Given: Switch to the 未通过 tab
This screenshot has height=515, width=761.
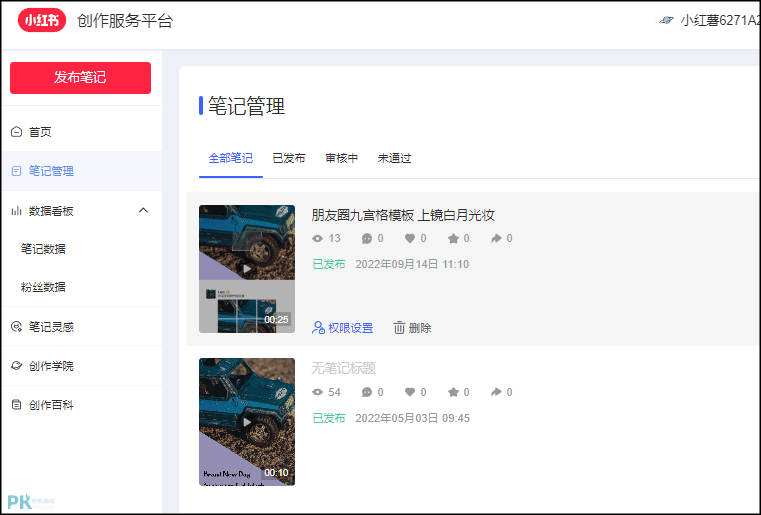Looking at the screenshot, I should 395,158.
